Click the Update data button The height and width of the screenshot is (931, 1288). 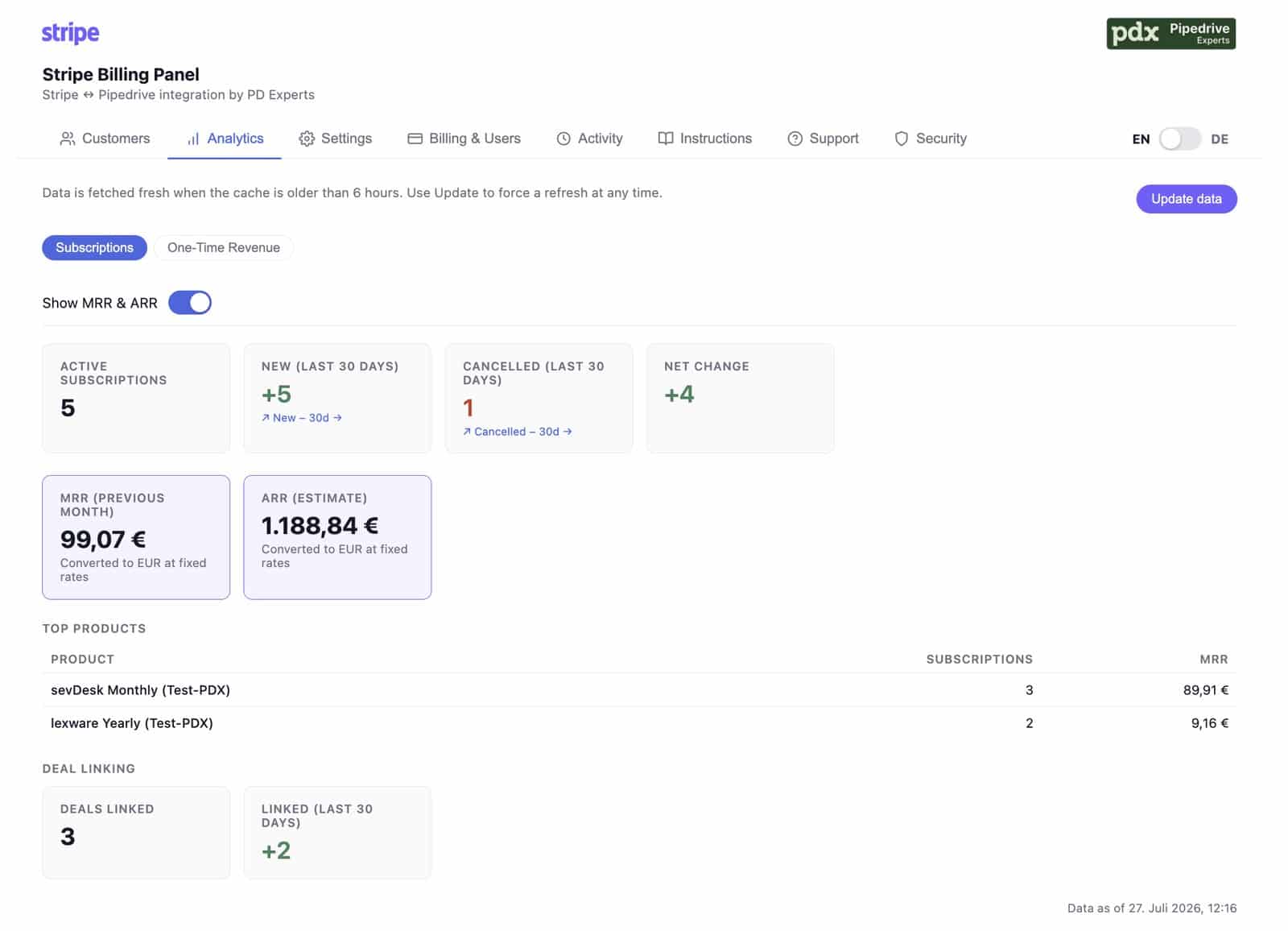1186,199
